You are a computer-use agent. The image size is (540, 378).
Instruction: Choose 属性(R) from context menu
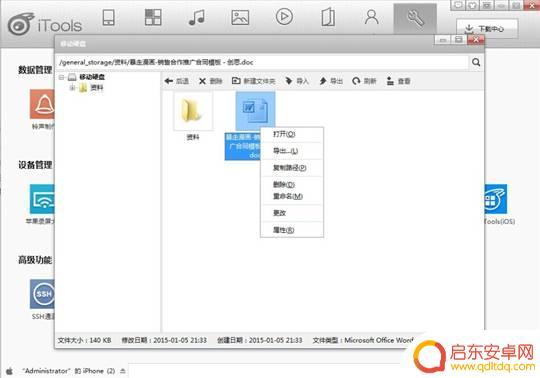tap(292, 230)
